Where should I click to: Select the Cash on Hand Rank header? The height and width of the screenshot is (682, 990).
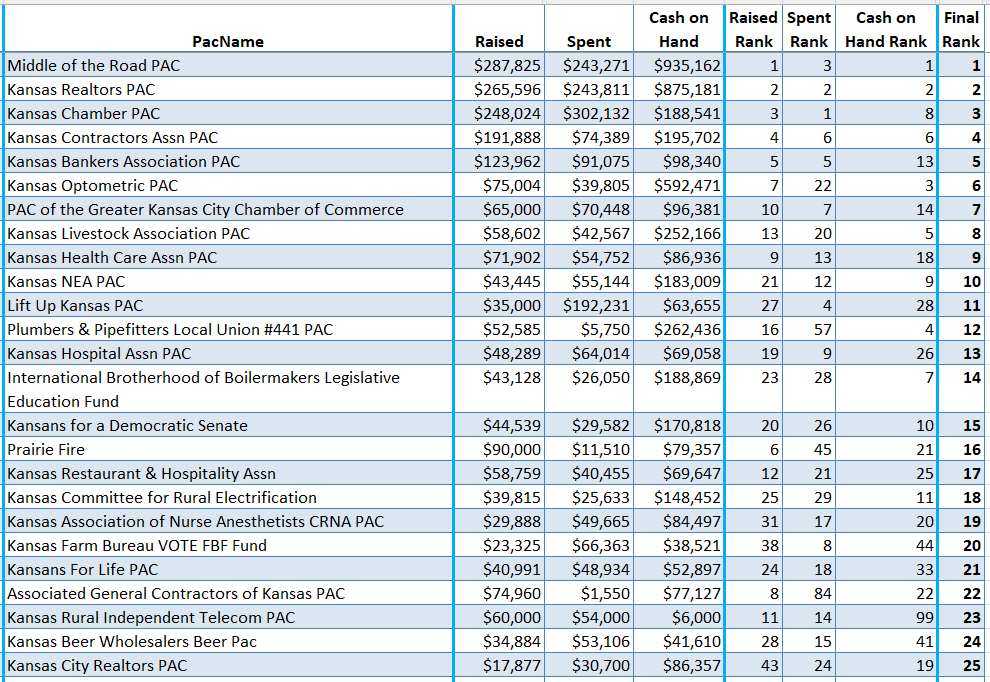[x=886, y=29]
